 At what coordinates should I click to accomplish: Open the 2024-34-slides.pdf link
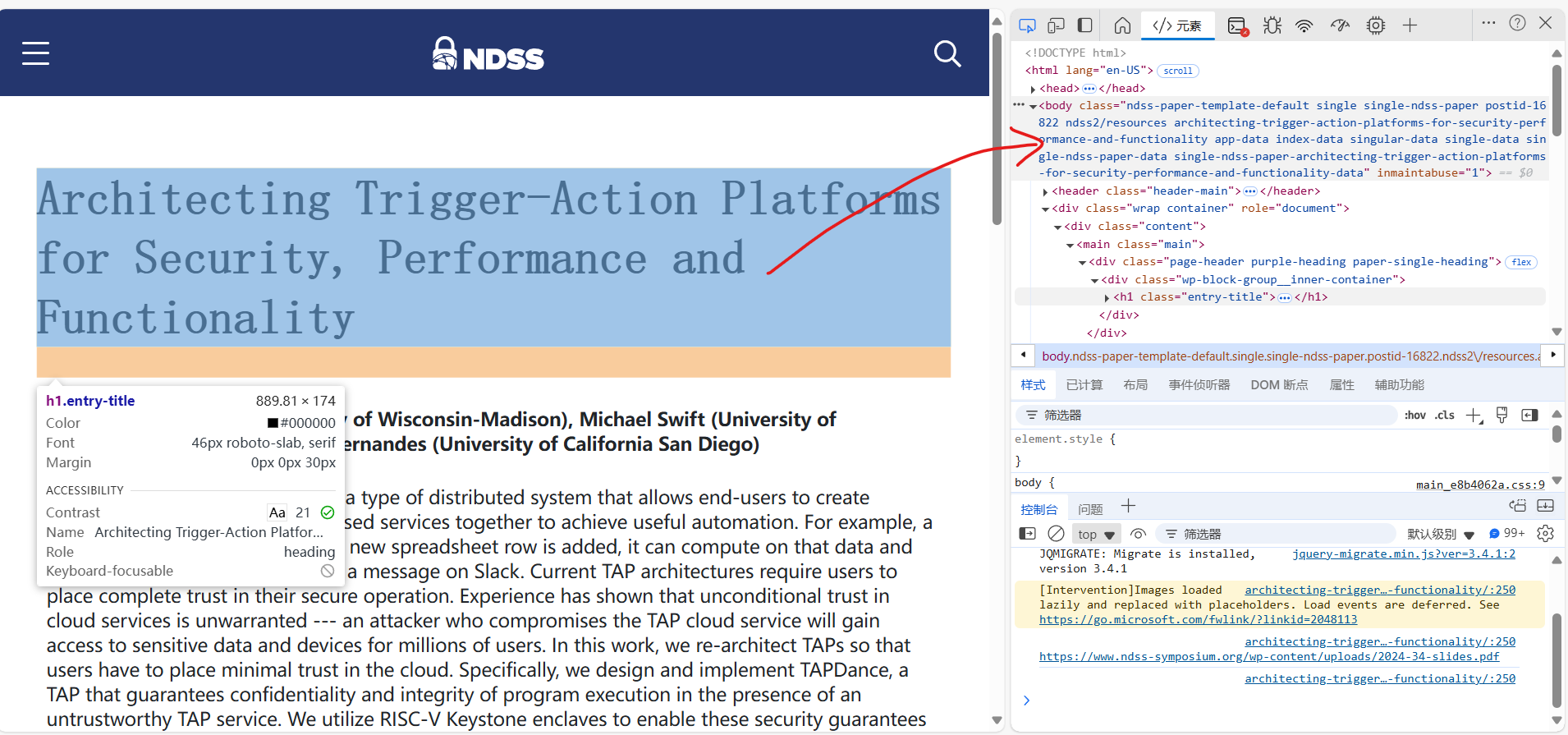click(x=1269, y=657)
